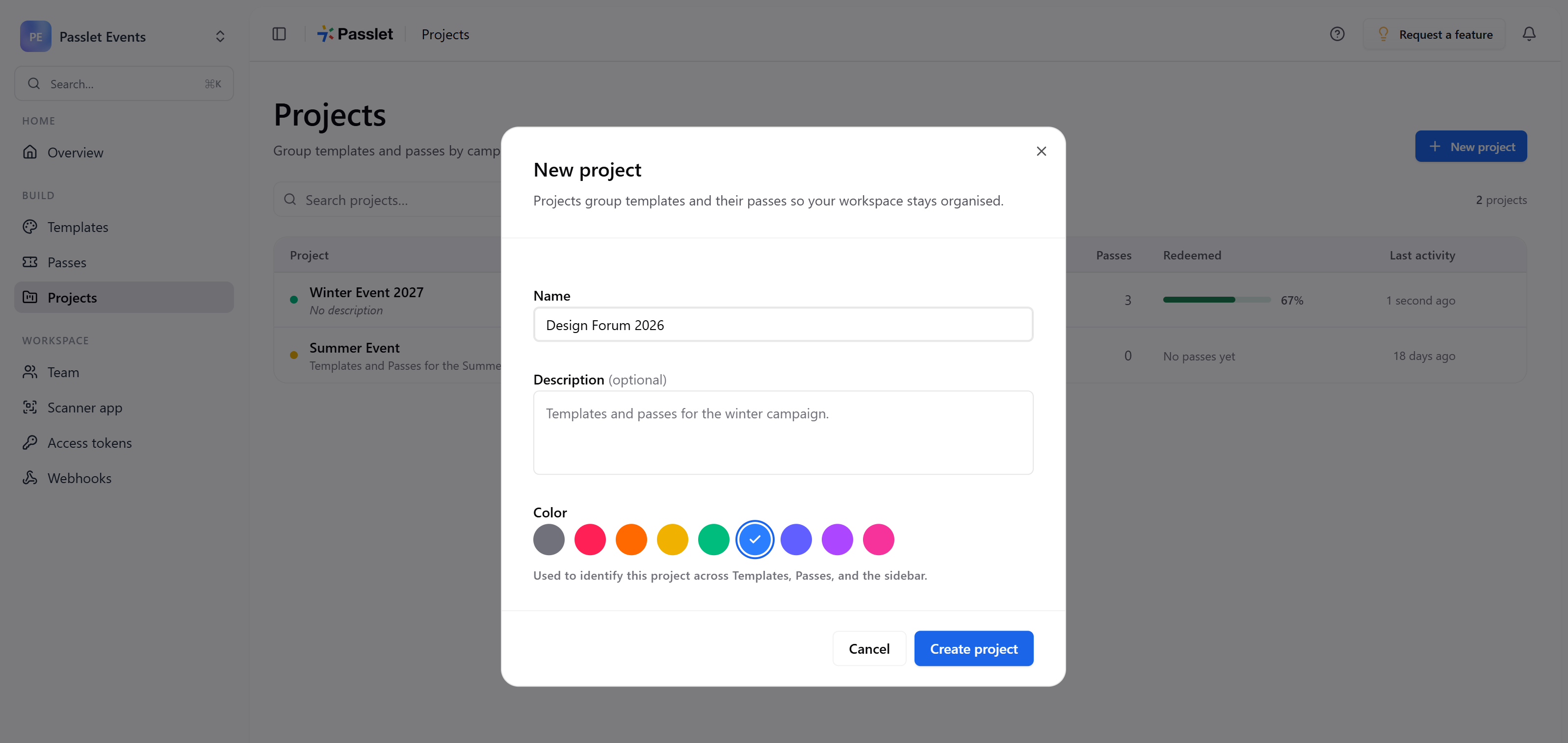This screenshot has height=743, width=1568.
Task: Click Create project button
Action: [973, 649]
